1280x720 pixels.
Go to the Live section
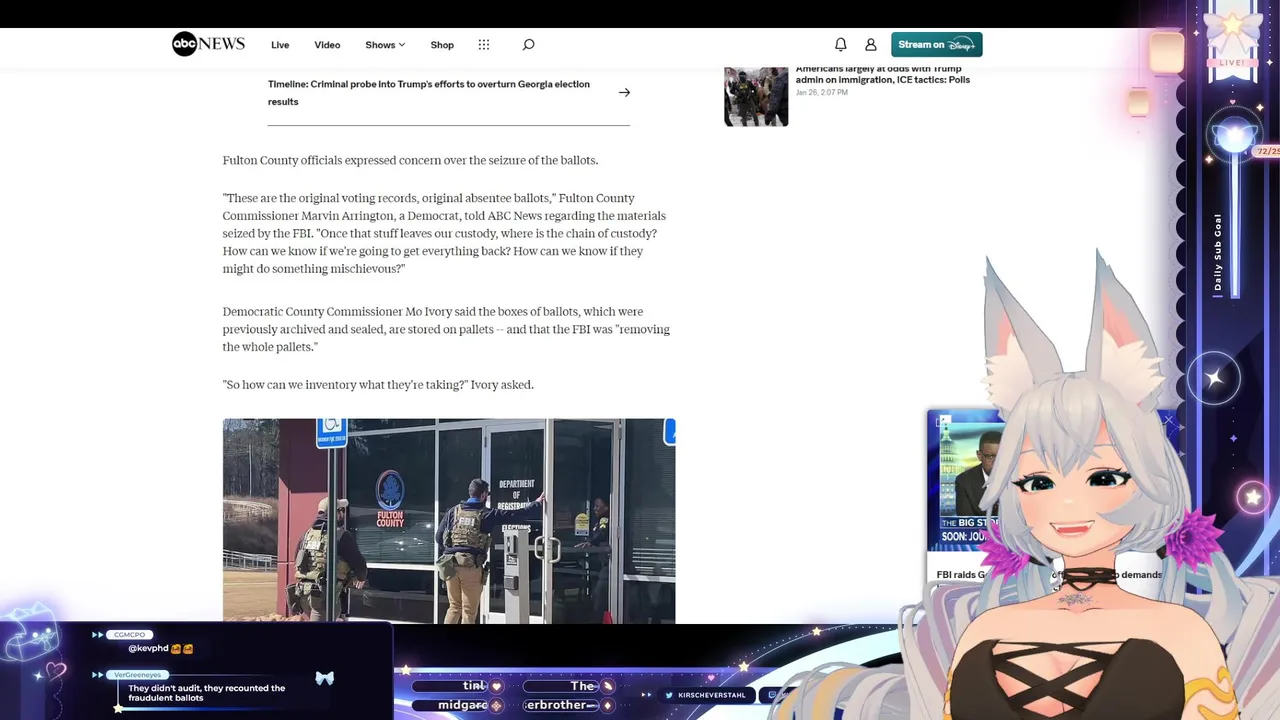pos(280,45)
